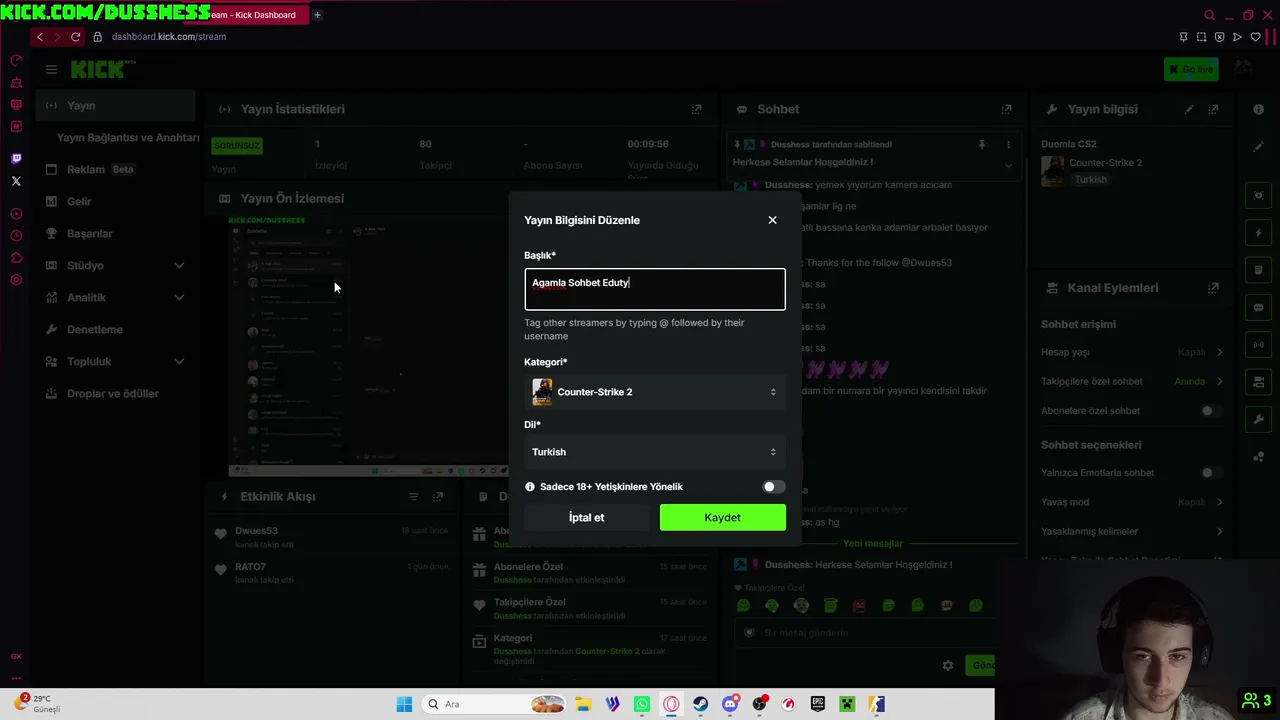The height and width of the screenshot is (720, 1280).
Task: Toggle Sadece 18+ Yetişkinlere Yönelik switch
Action: [x=774, y=487]
